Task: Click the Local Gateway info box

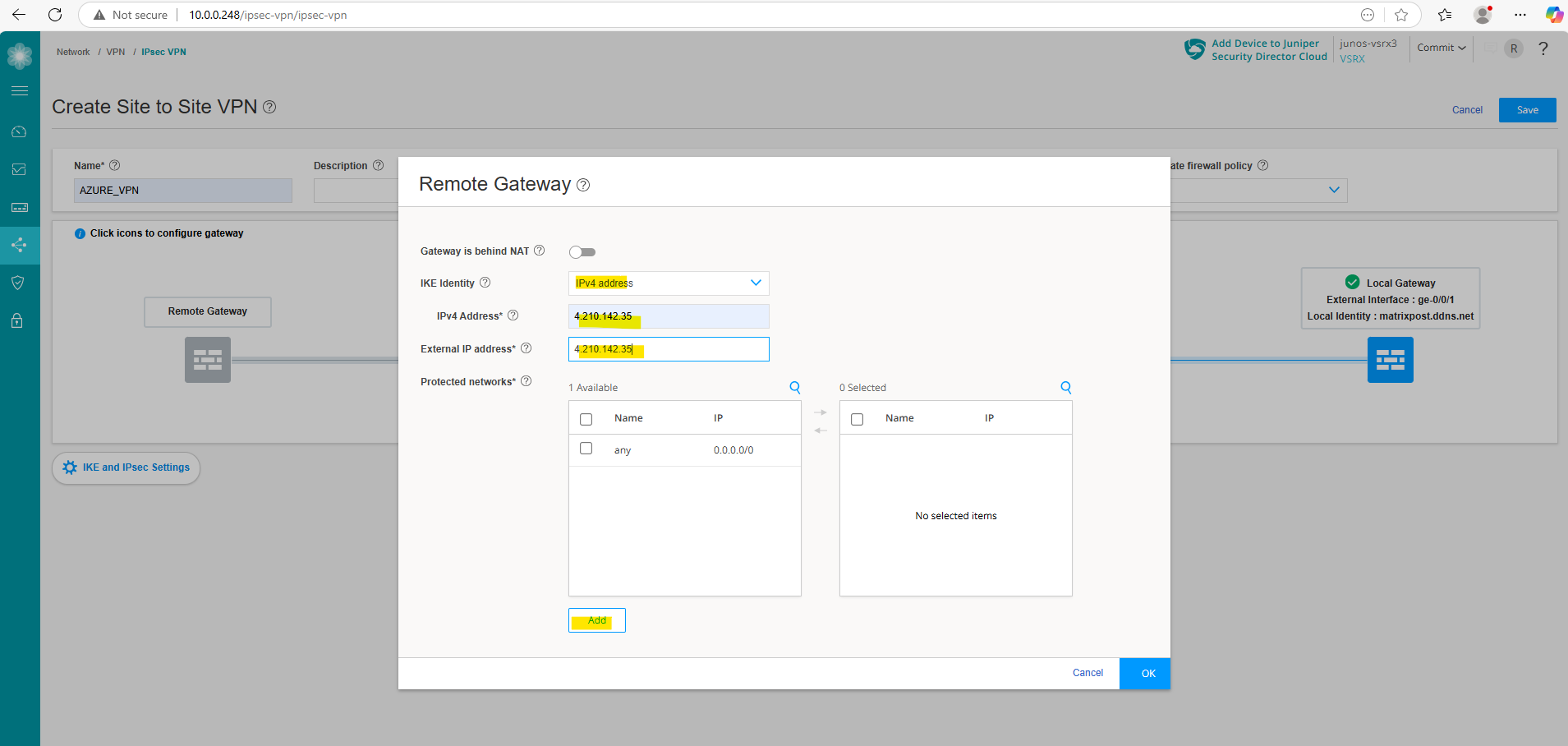Action: (x=1391, y=298)
